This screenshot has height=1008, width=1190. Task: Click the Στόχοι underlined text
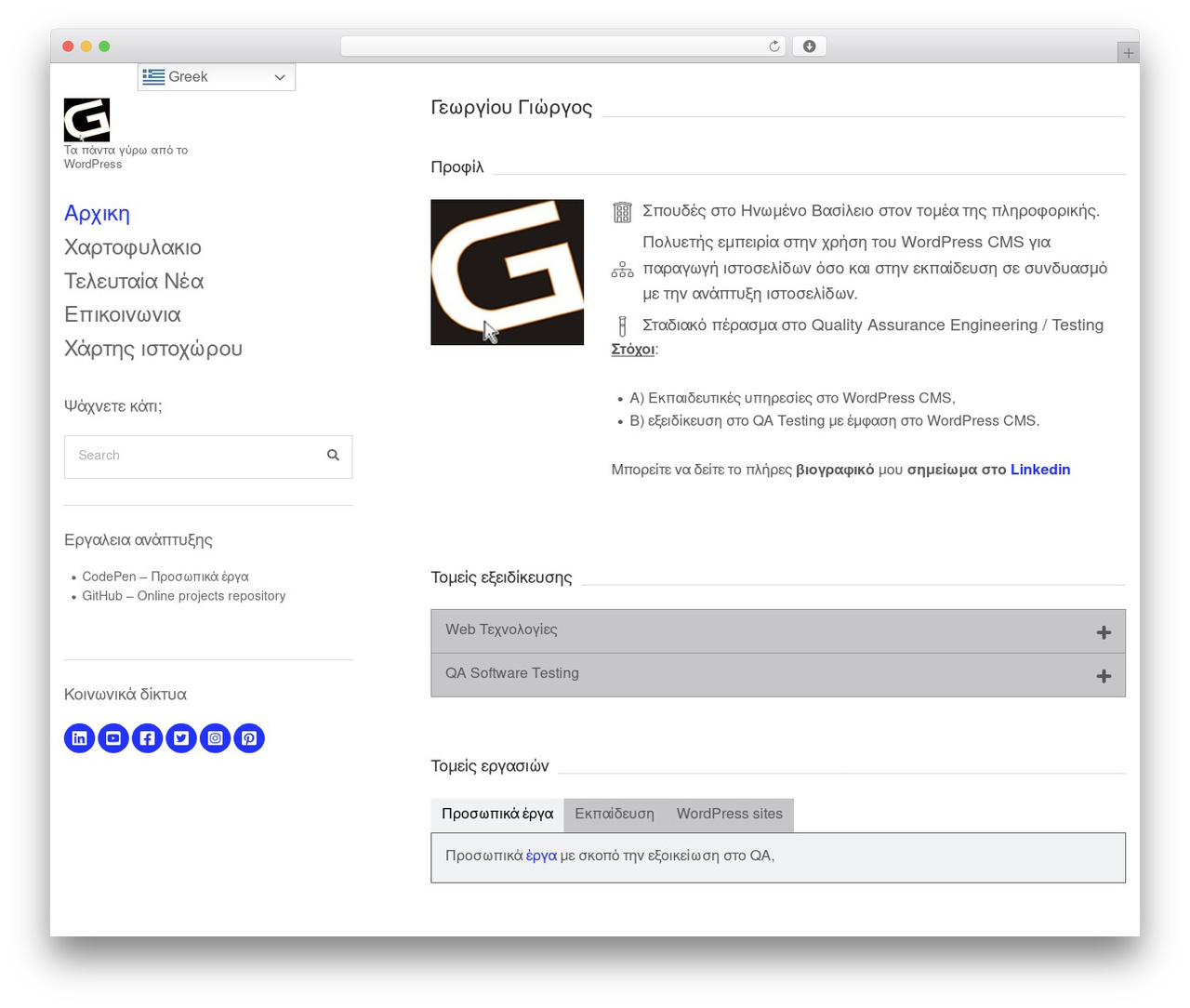pyautogui.click(x=633, y=350)
